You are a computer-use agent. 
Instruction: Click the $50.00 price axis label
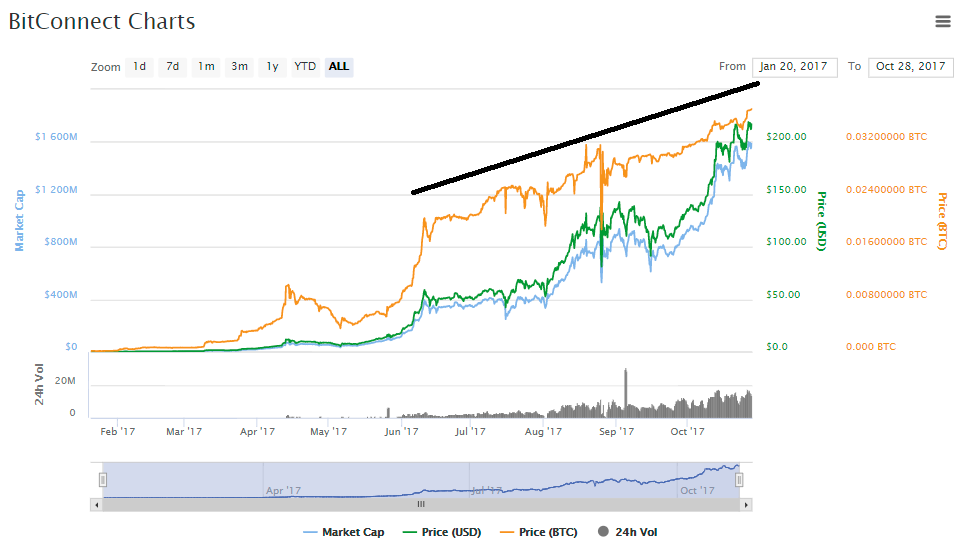[x=783, y=295]
